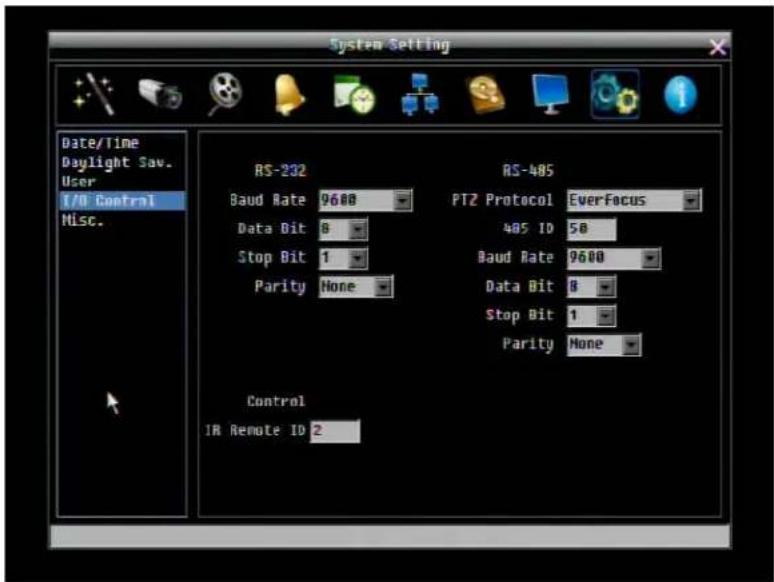
Task: Select Misc. in the side menu
Action: click(x=122, y=220)
